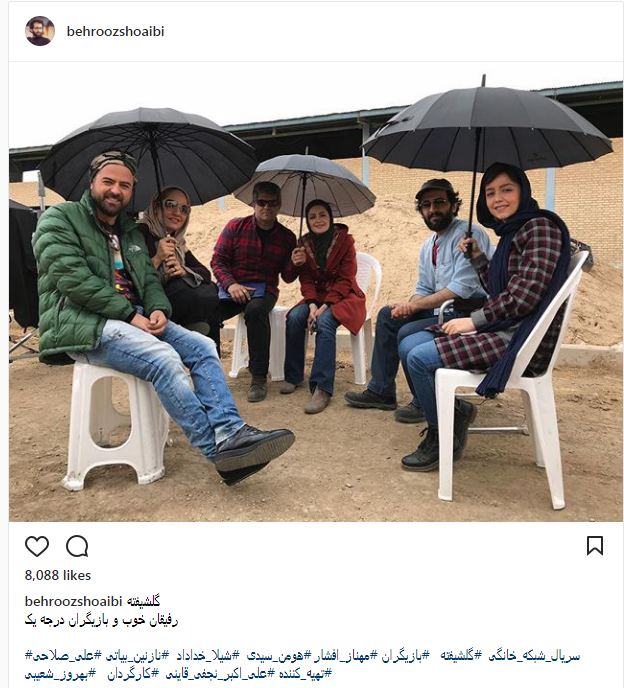624x688 pixels.
Task: Open the hashtag #تهیه_کننده
Action: [305, 674]
